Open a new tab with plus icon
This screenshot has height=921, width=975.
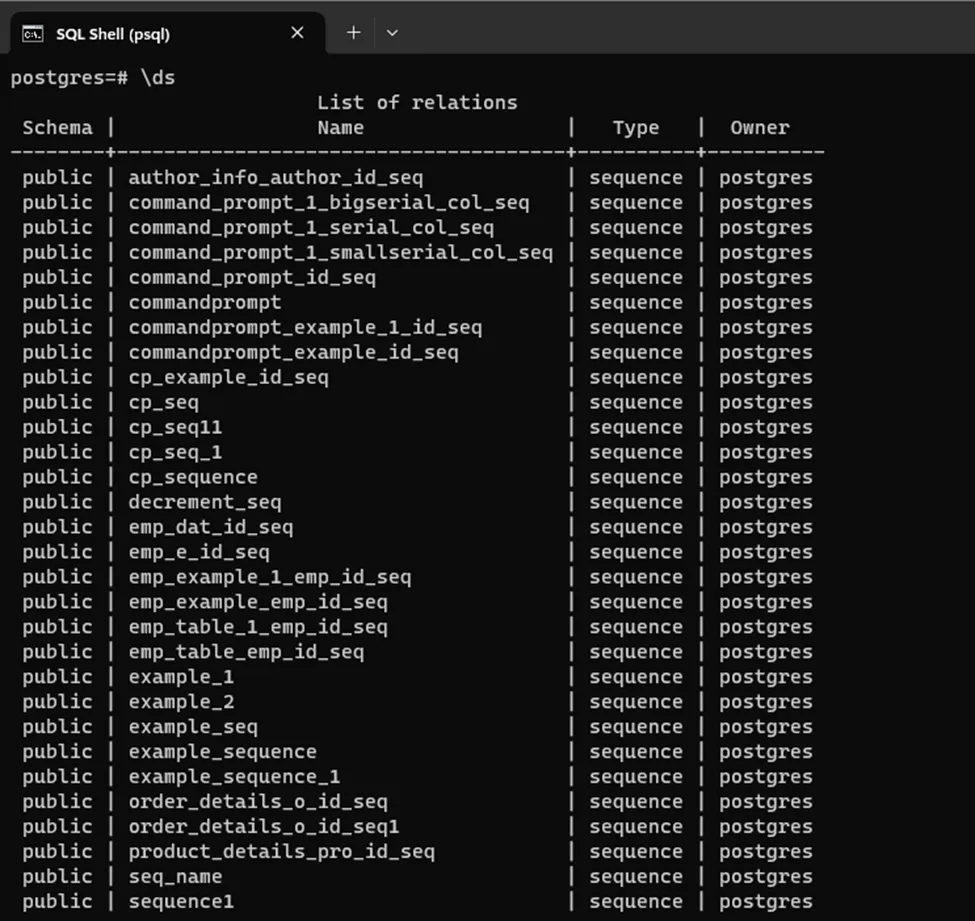(353, 33)
